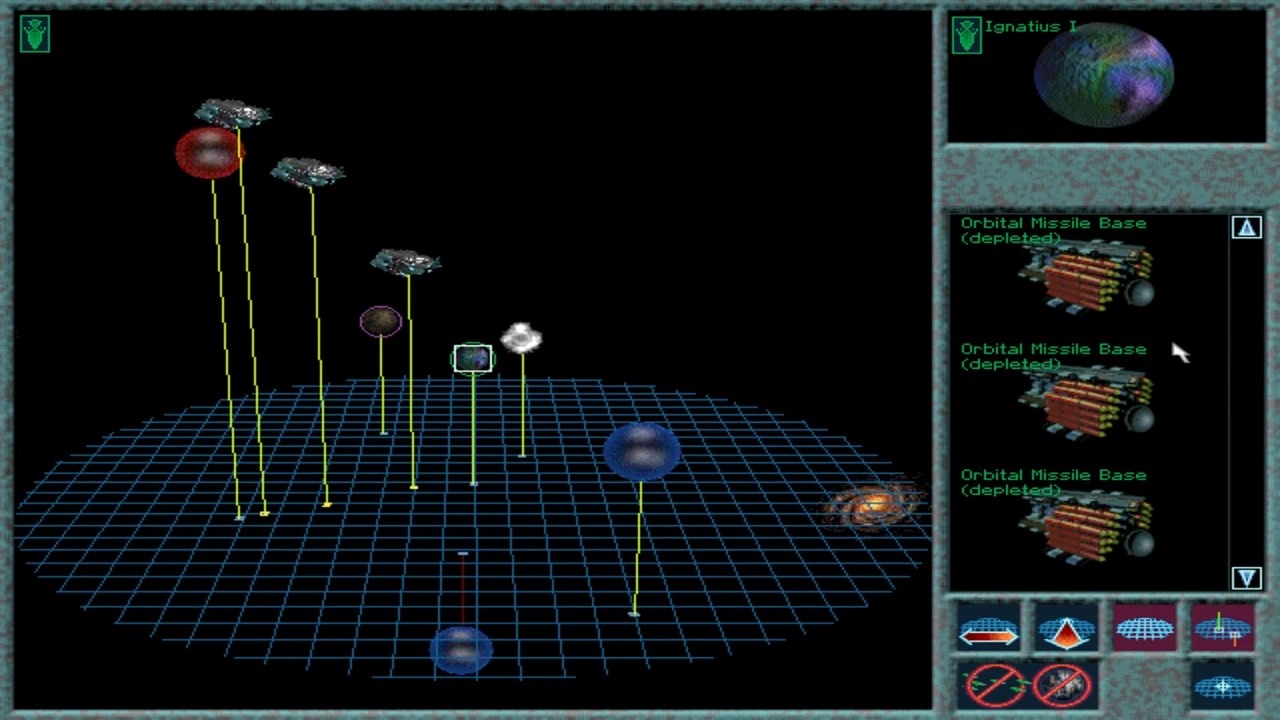The height and width of the screenshot is (720, 1280).
Task: Click the green alien species icon in viewport corner
Action: pyautogui.click(x=35, y=33)
